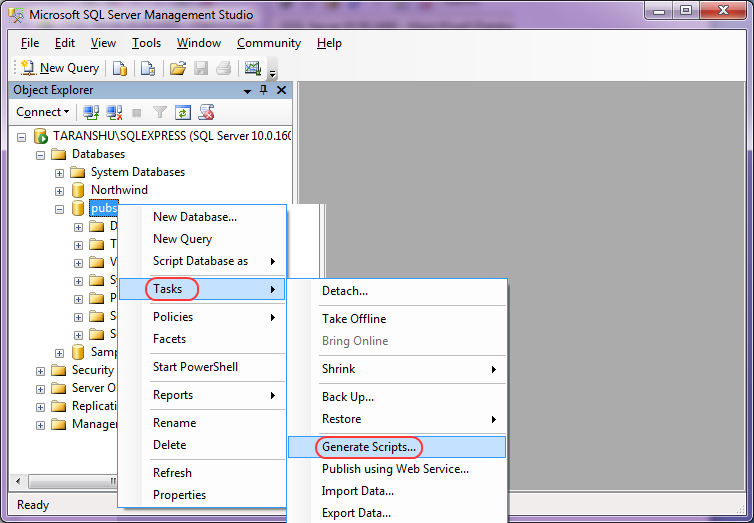Open the Community menu
Image resolution: width=754 pixels, height=523 pixels.
(269, 43)
